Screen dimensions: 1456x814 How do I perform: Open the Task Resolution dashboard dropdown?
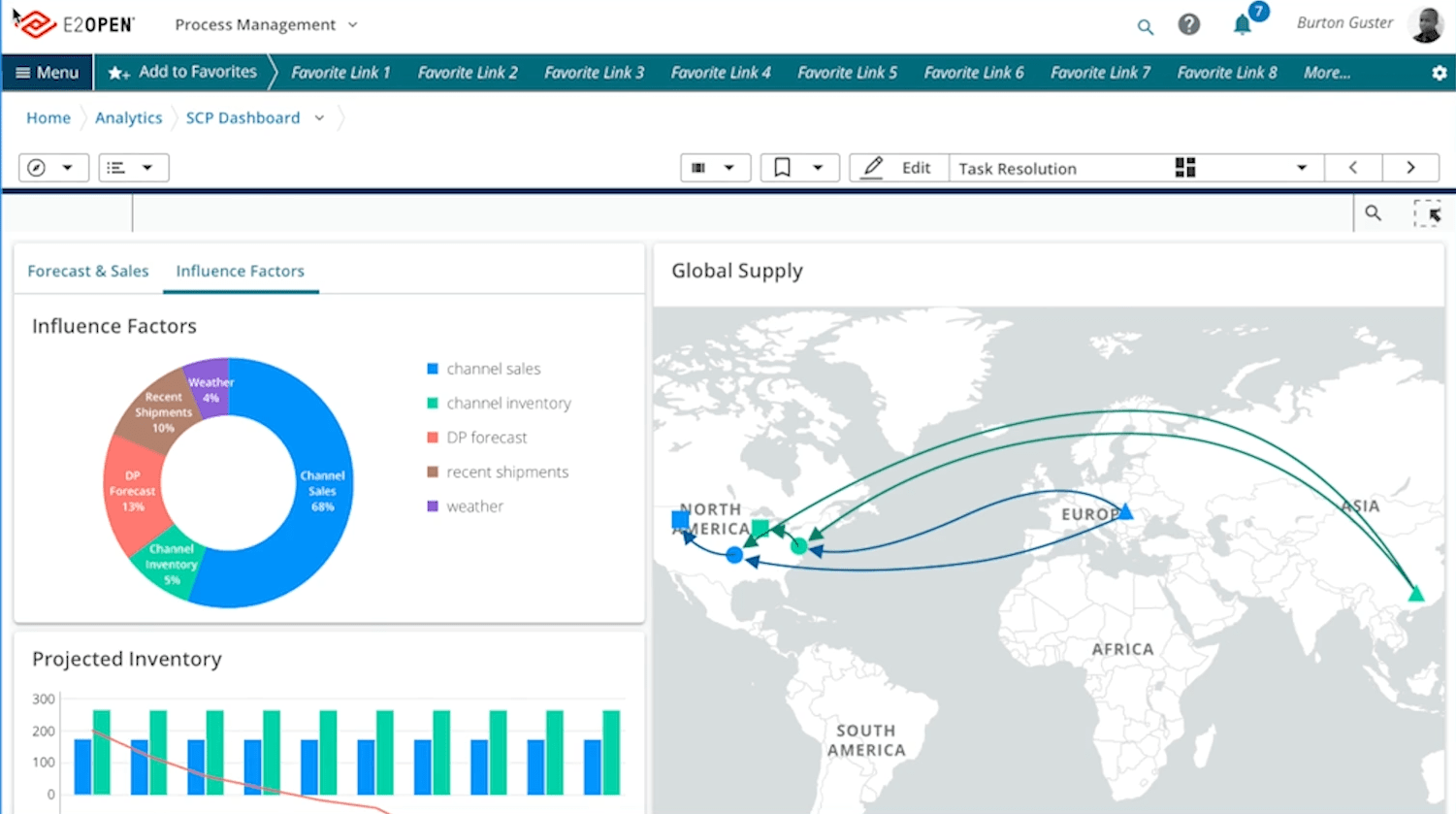coord(1302,168)
